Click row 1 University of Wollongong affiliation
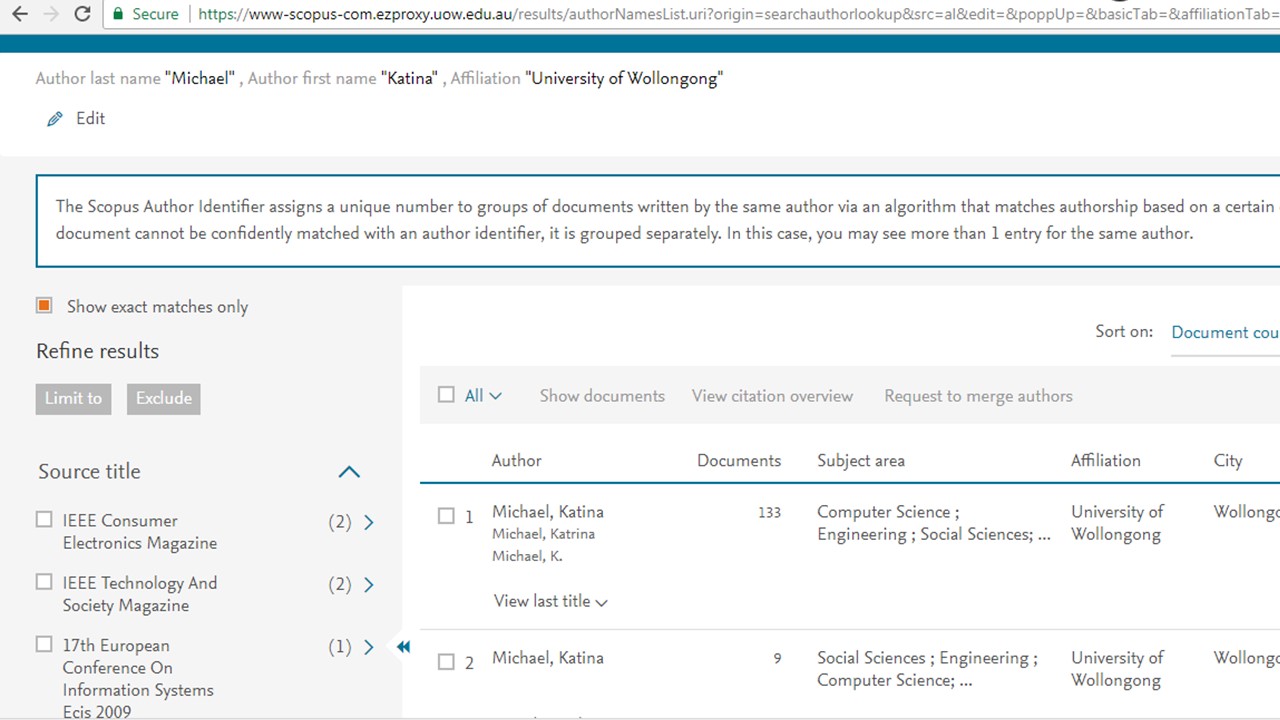This screenshot has width=1280, height=720. pyautogui.click(x=1117, y=523)
